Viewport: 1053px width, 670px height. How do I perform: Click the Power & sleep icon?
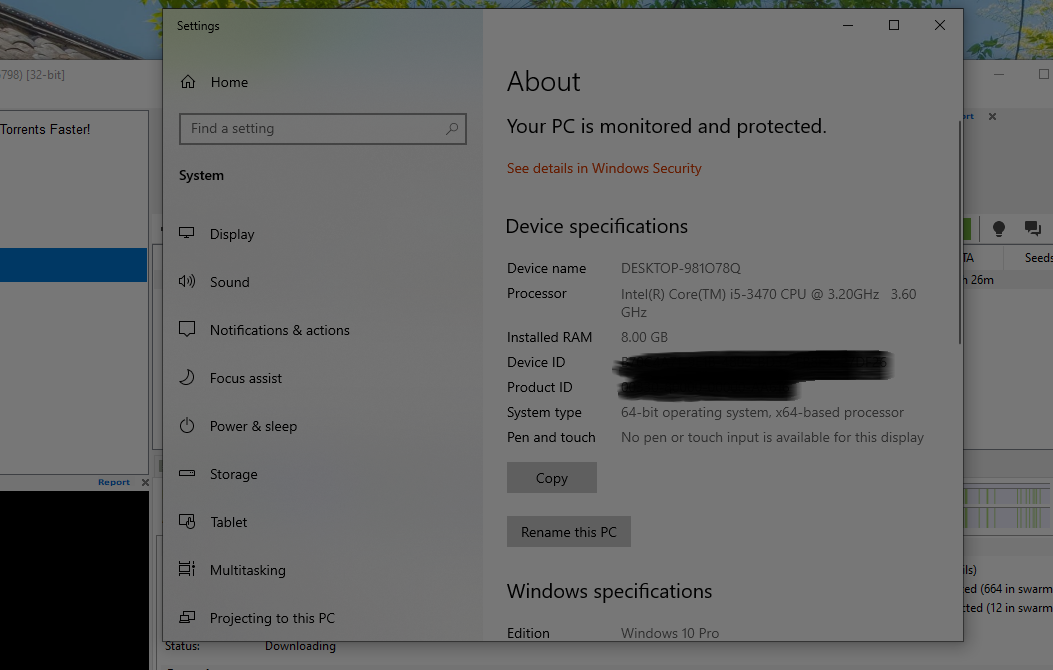(x=187, y=425)
